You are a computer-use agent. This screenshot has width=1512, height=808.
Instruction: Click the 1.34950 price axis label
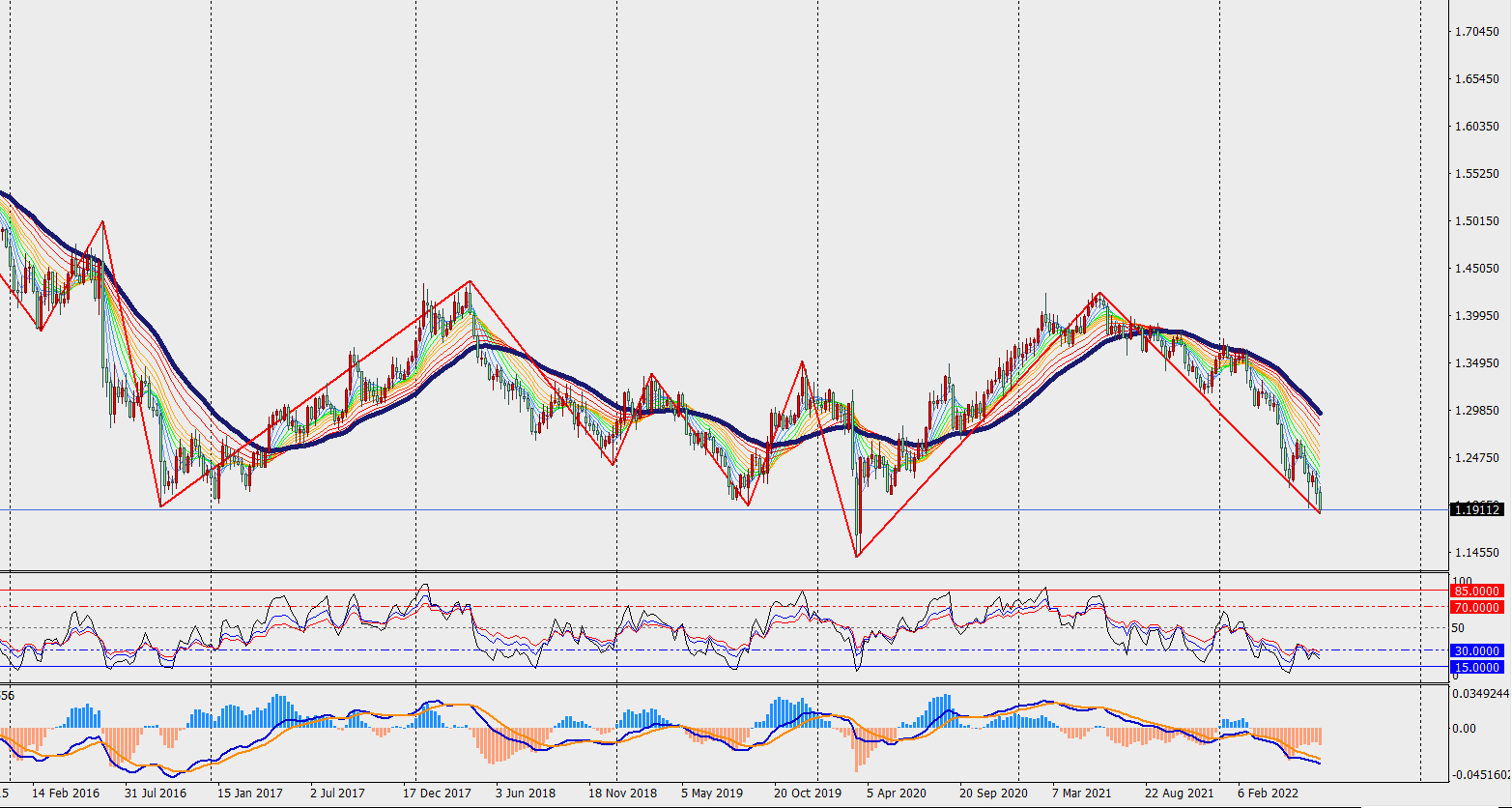click(x=1477, y=363)
